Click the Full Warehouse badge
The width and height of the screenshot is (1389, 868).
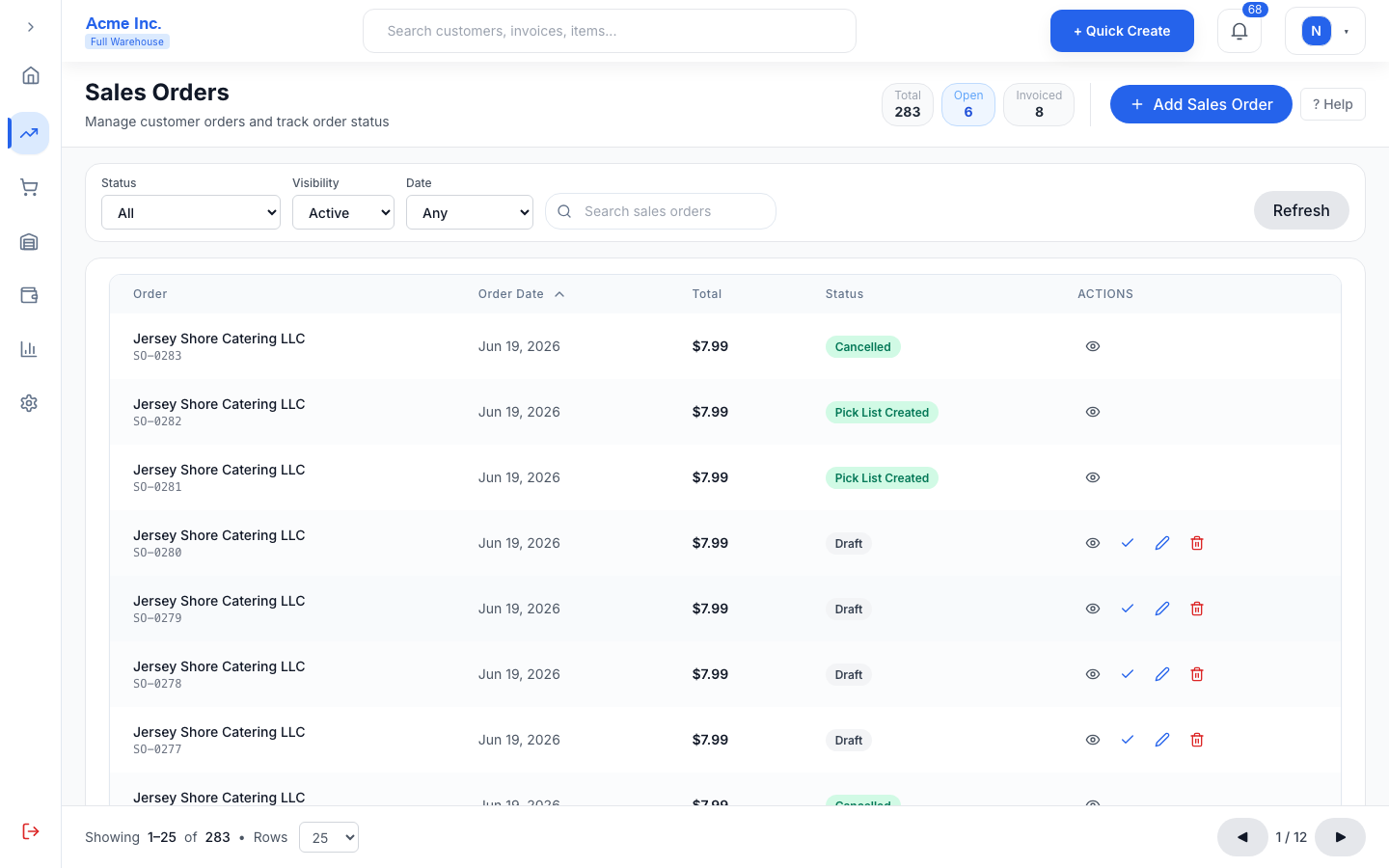127,41
